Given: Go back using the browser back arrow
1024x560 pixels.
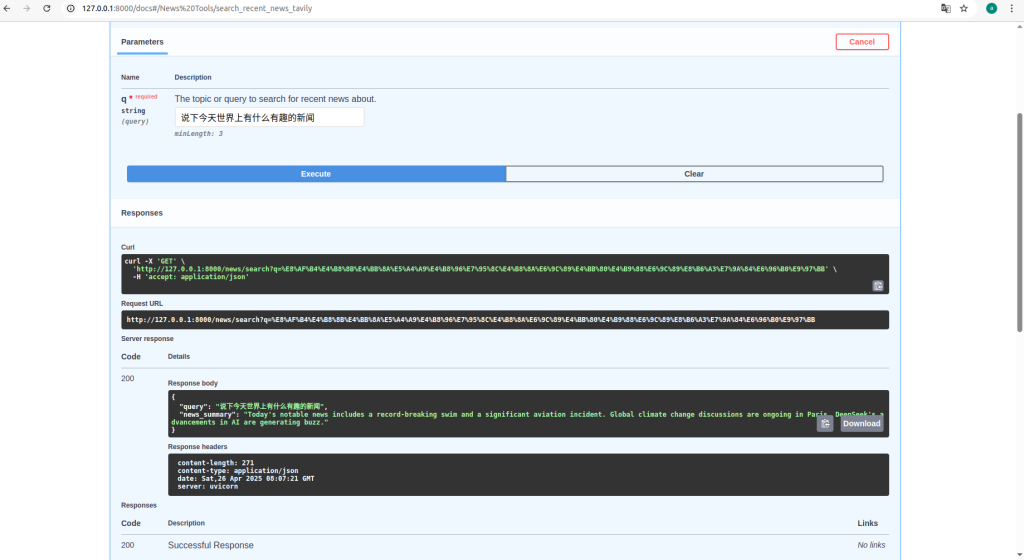Looking at the screenshot, I should click(7, 8).
